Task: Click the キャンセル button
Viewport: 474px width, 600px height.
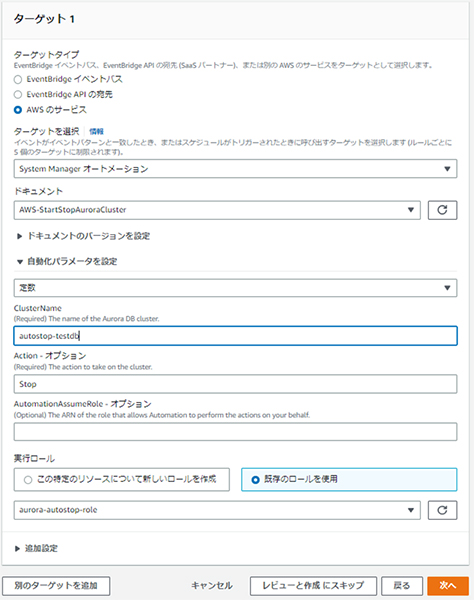Action: [212, 586]
